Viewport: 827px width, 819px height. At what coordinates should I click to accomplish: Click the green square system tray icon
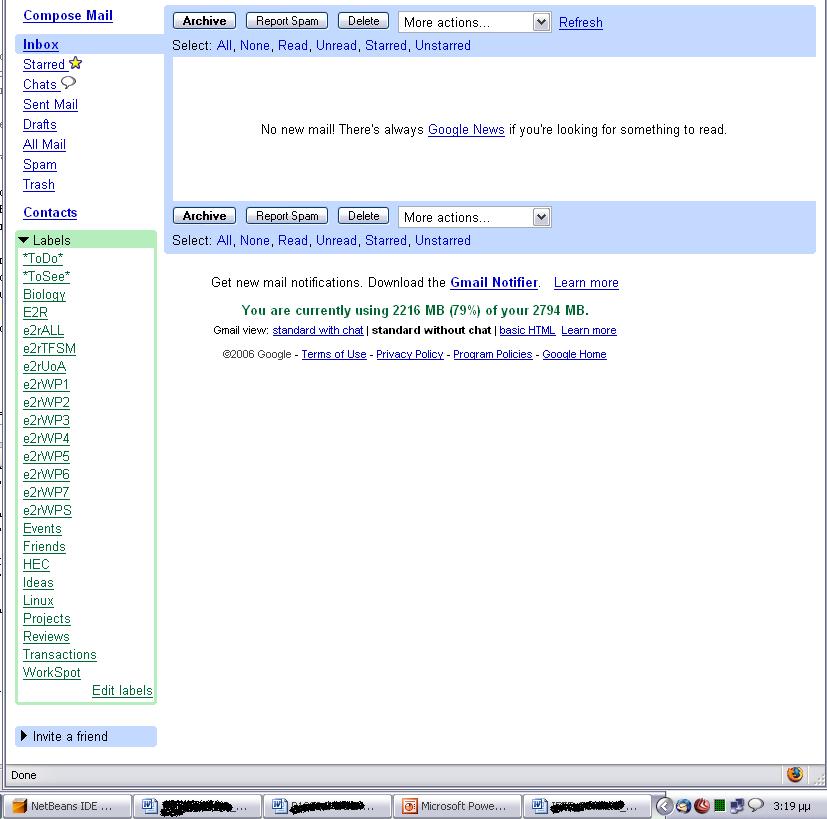720,806
